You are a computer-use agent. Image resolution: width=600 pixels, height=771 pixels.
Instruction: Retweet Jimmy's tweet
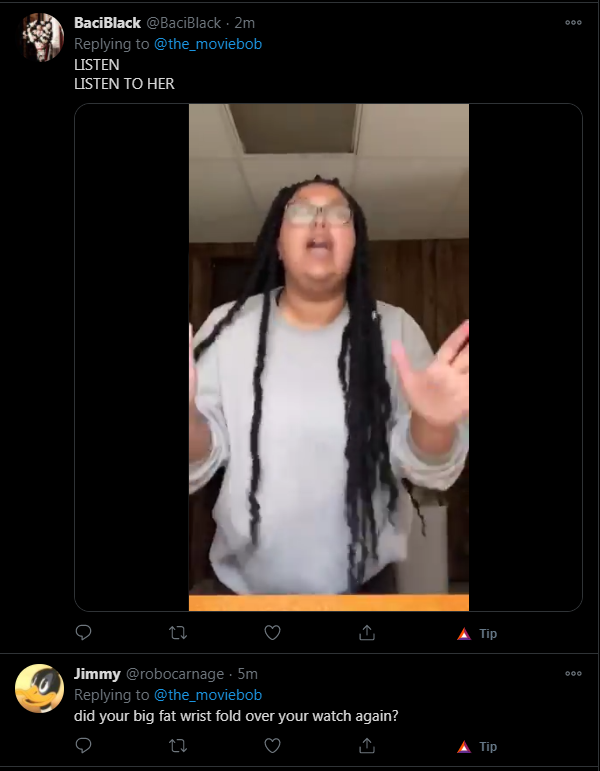point(178,746)
